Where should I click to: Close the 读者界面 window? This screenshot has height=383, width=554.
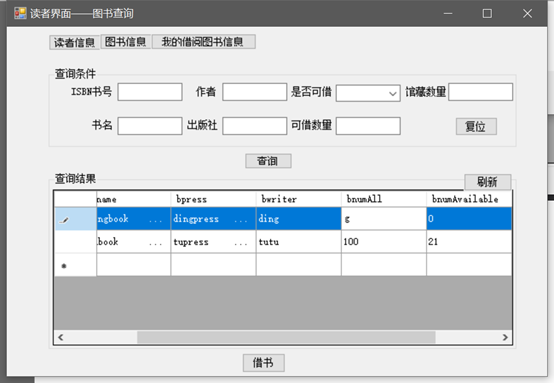[x=528, y=13]
